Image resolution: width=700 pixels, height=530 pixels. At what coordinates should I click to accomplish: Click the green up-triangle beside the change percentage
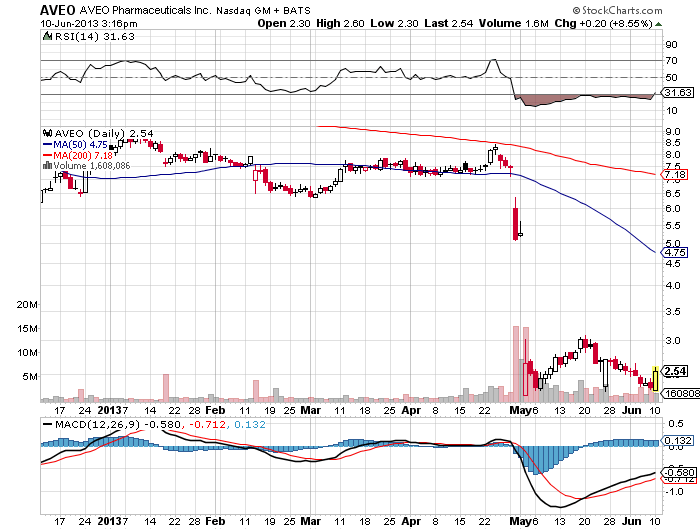tap(658, 24)
